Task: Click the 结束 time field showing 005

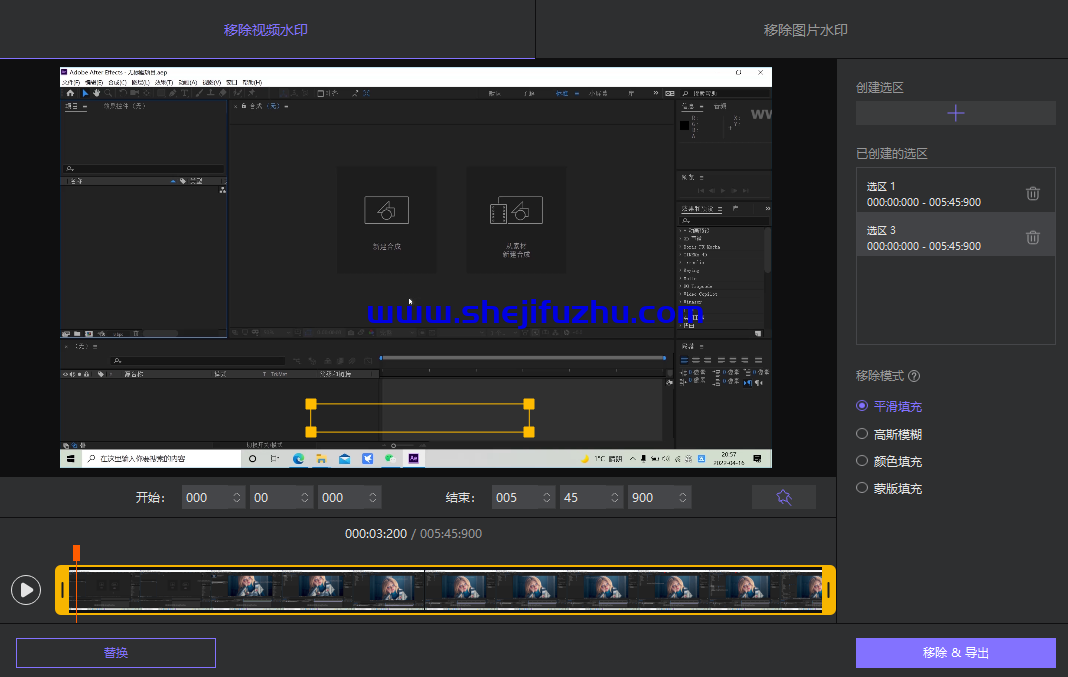Action: pyautogui.click(x=522, y=498)
